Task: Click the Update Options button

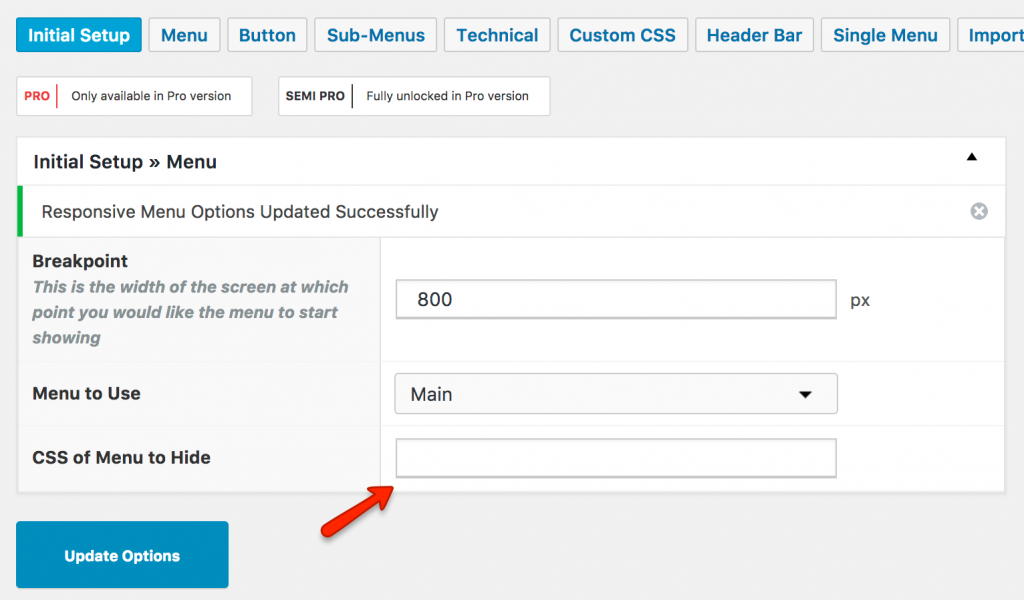Action: pos(121,554)
